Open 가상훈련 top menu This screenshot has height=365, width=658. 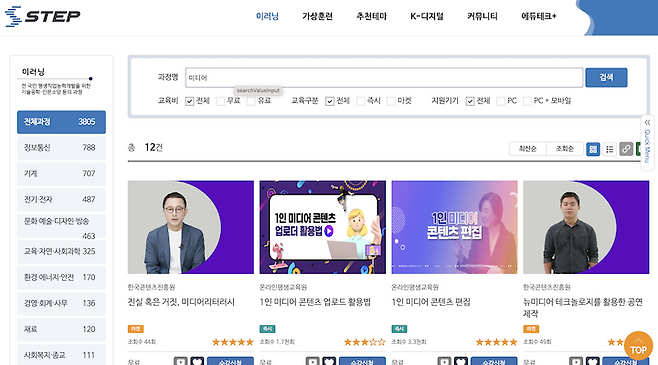pos(317,16)
